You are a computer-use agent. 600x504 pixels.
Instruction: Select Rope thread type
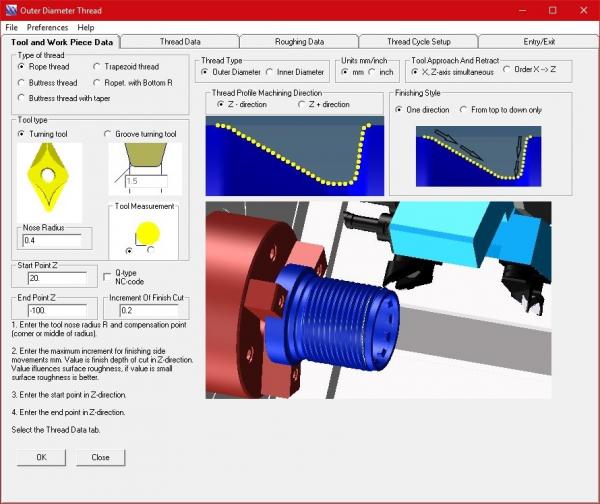point(24,67)
